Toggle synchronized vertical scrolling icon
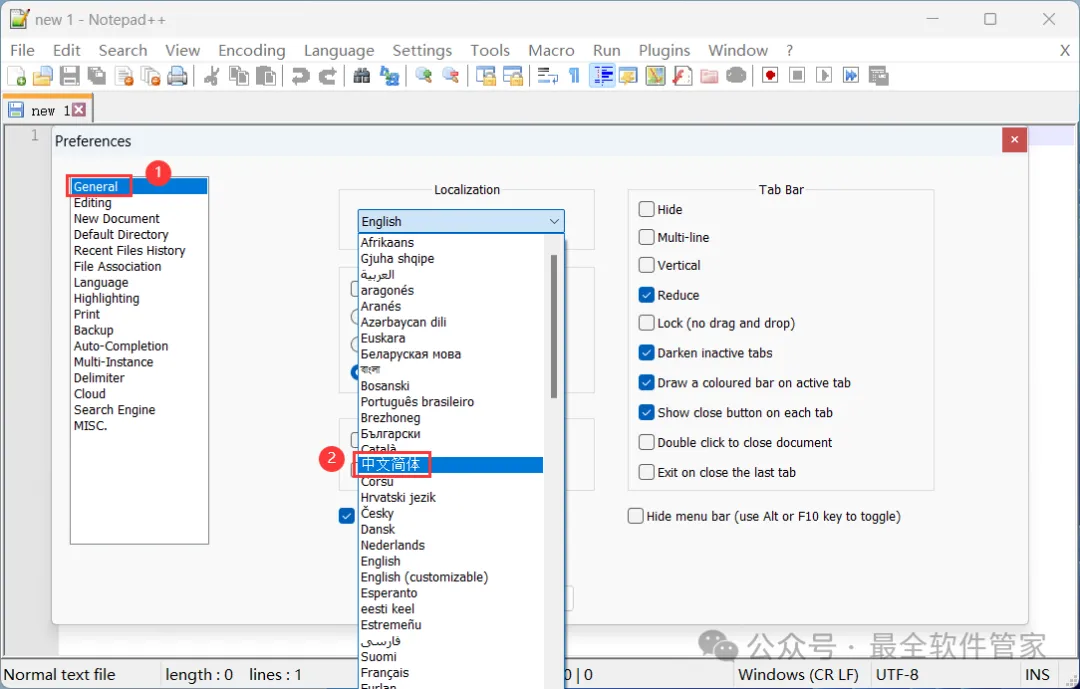The width and height of the screenshot is (1080, 689). pos(486,75)
